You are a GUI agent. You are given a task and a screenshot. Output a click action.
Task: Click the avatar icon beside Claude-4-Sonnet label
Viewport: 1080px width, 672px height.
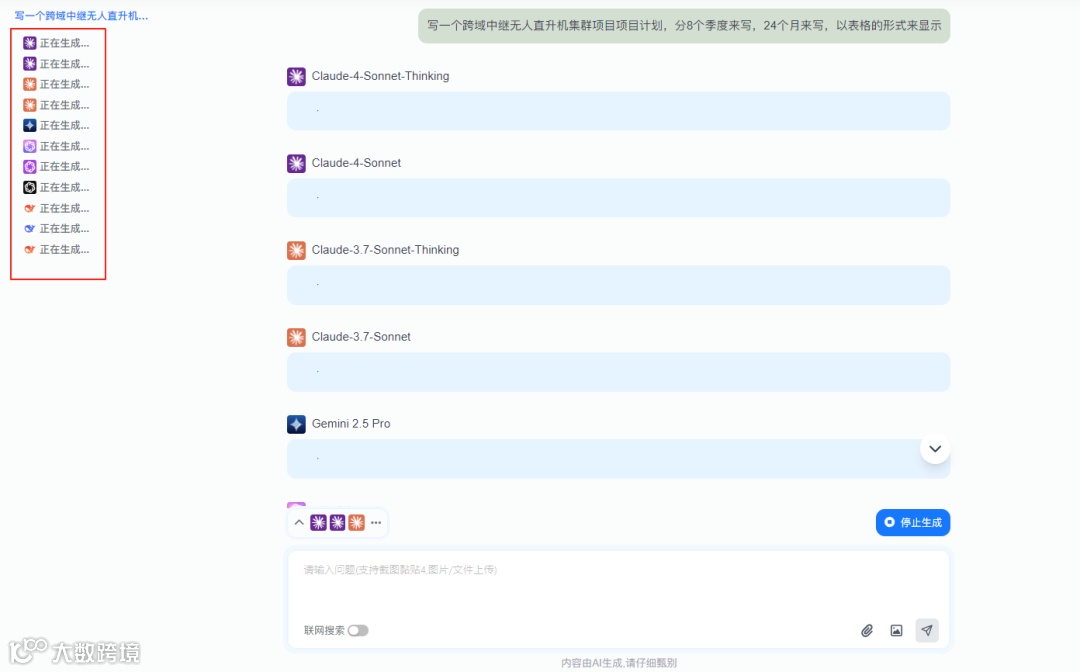296,163
